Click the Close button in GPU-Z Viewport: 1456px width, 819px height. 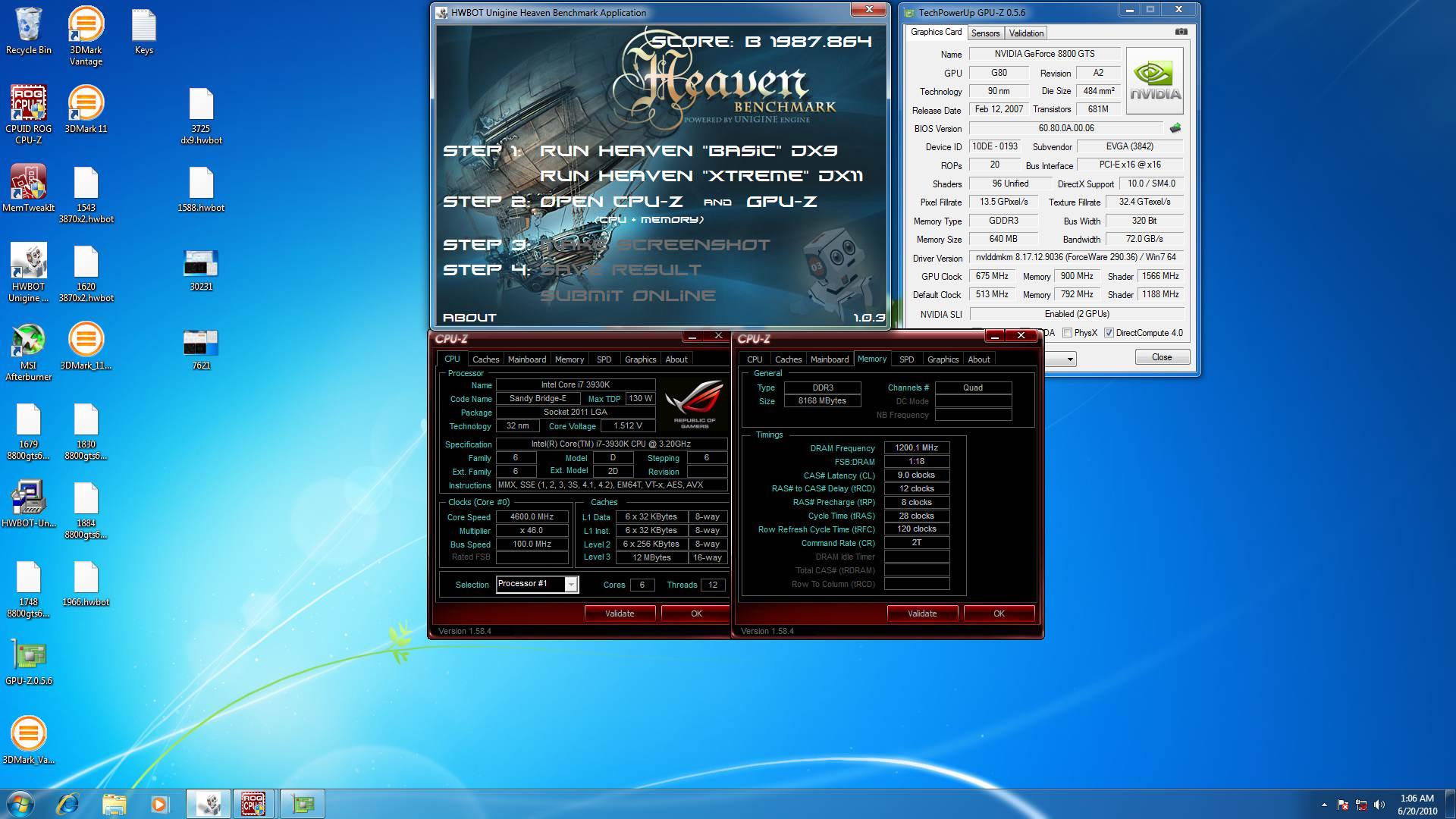(x=1162, y=357)
